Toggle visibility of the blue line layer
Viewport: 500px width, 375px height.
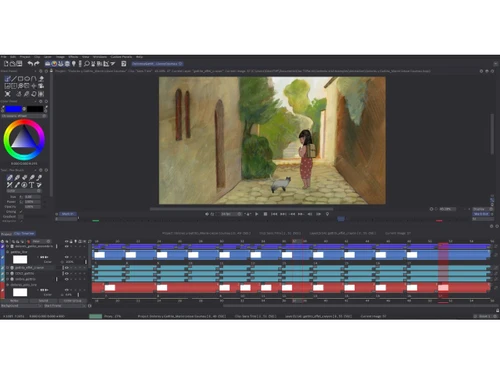tap(66, 257)
